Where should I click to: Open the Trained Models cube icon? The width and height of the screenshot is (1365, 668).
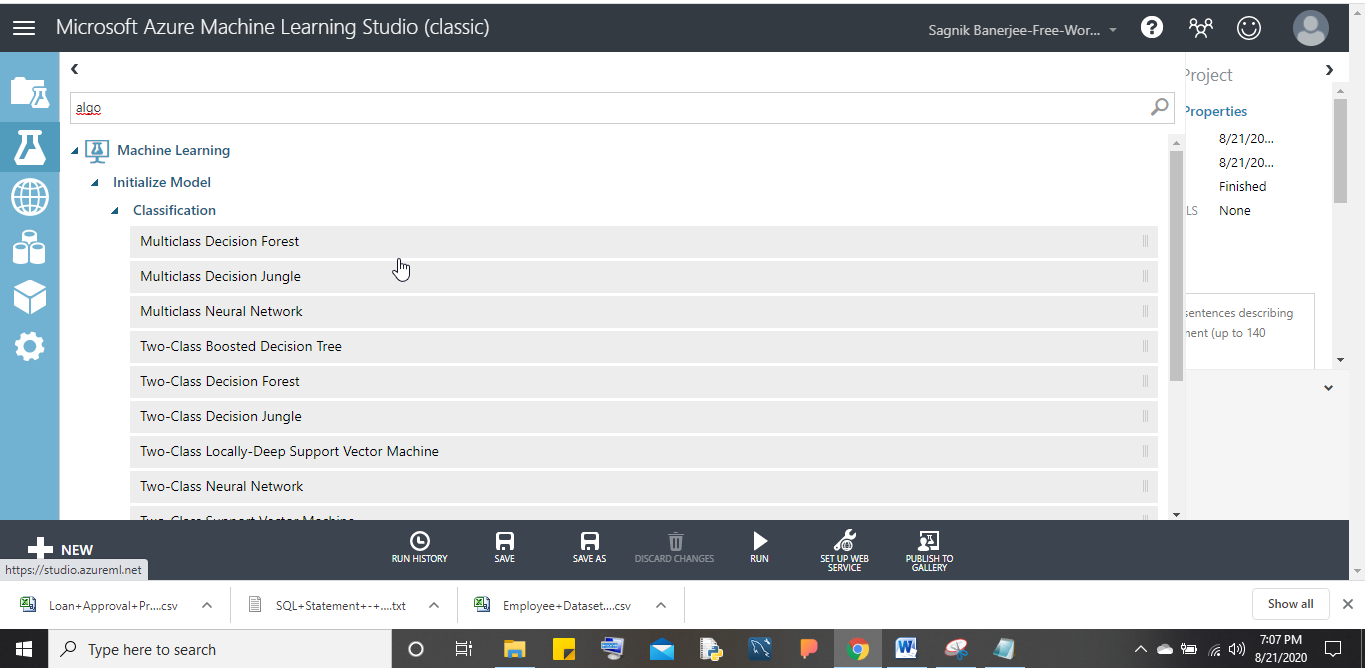pos(29,296)
